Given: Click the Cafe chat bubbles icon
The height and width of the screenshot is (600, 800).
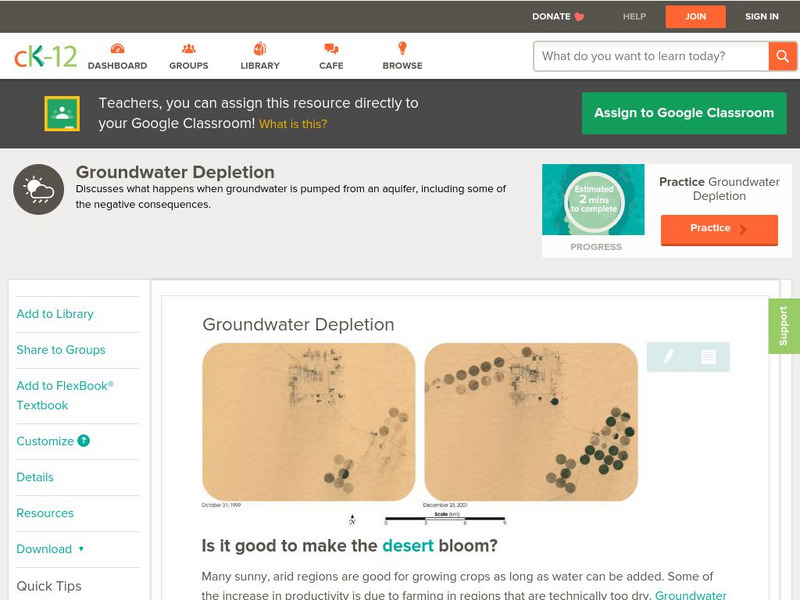Looking at the screenshot, I should pyautogui.click(x=331, y=48).
